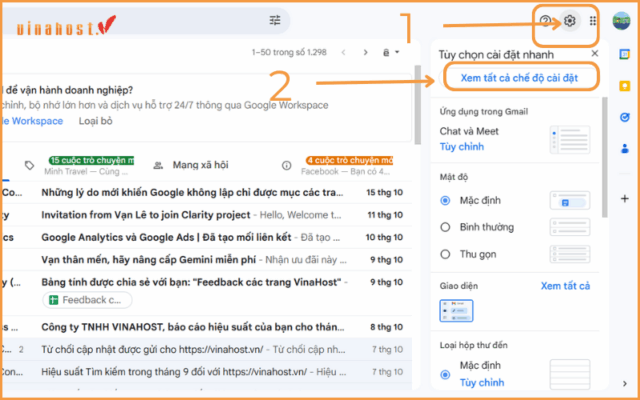Go to next page of emails

pos(364,51)
